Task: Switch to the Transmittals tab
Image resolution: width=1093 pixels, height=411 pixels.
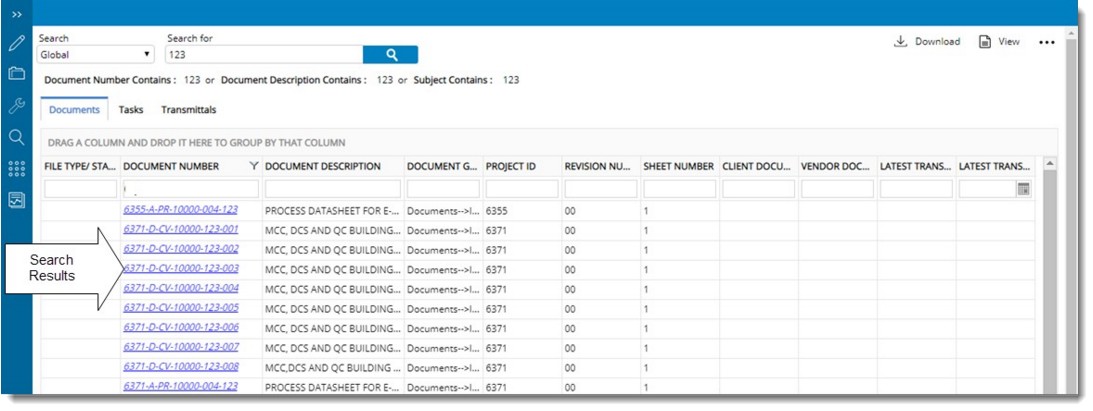Action: pos(188,110)
